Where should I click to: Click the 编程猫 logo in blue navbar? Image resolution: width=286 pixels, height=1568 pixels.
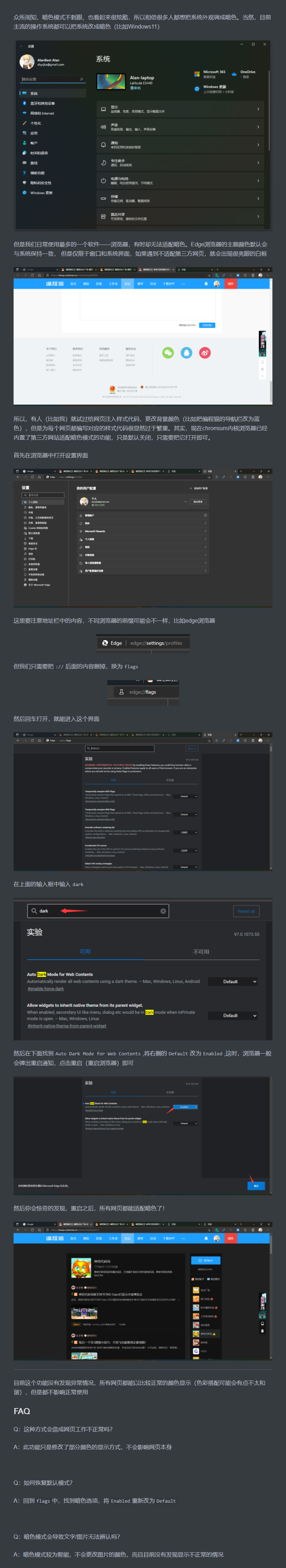point(55,284)
